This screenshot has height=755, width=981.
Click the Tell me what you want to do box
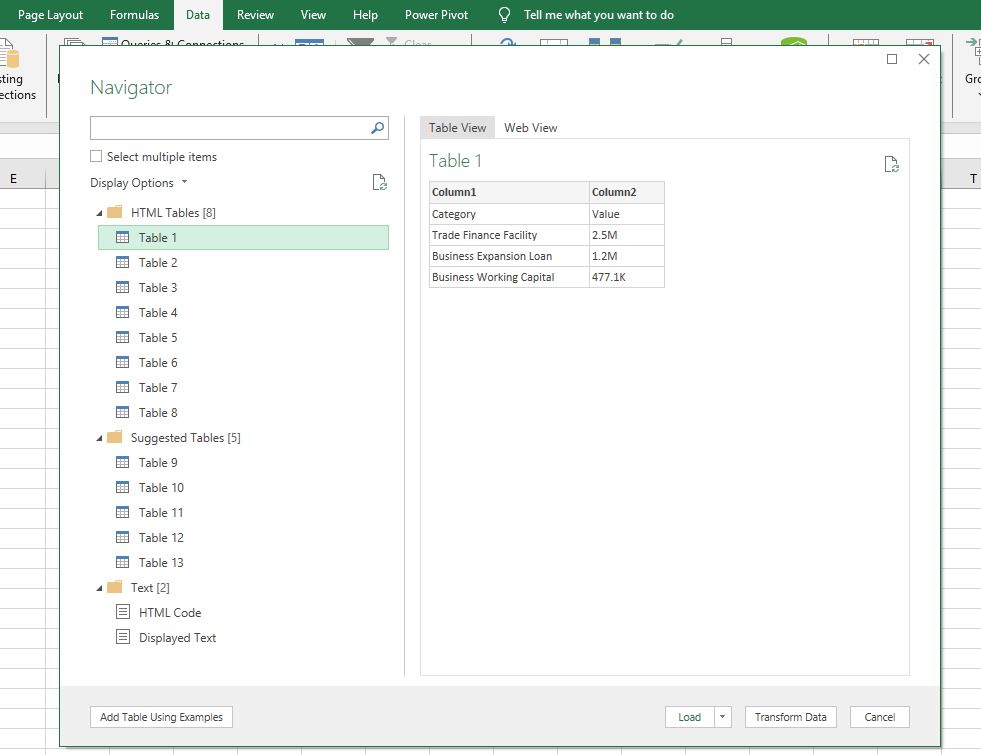click(599, 15)
